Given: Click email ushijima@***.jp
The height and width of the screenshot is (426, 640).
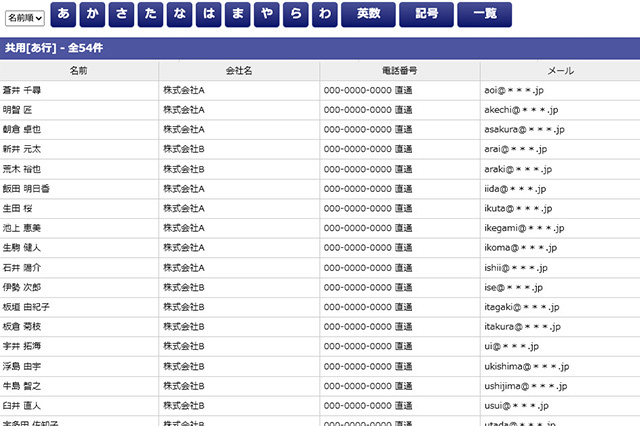Looking at the screenshot, I should click(526, 386).
